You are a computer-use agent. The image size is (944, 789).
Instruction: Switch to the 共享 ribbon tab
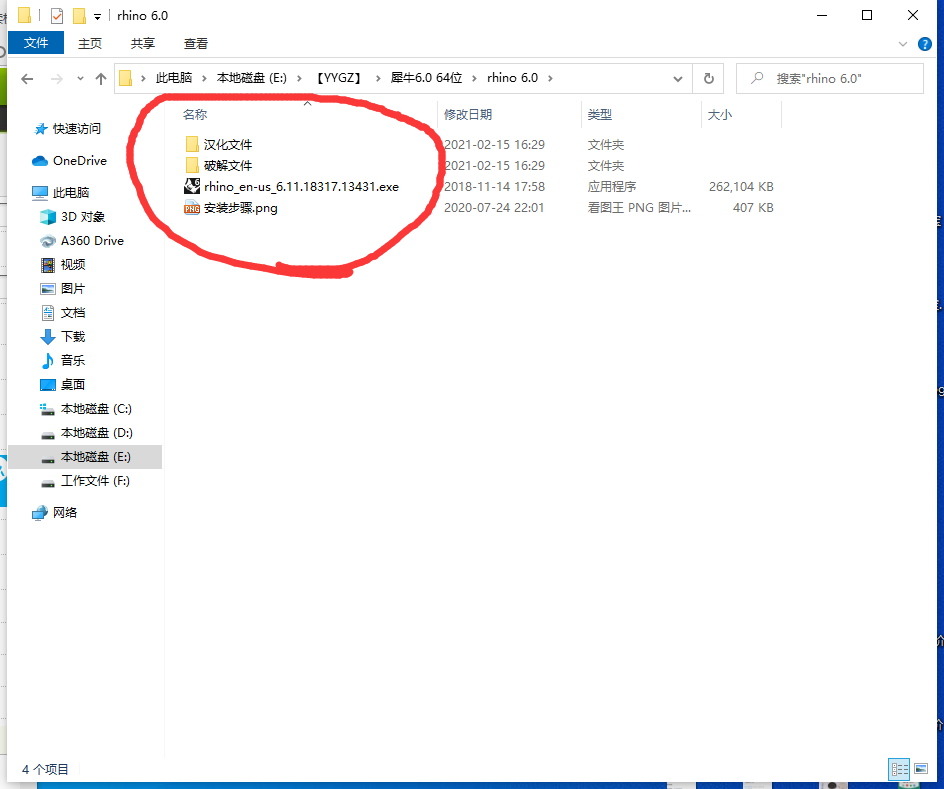143,43
